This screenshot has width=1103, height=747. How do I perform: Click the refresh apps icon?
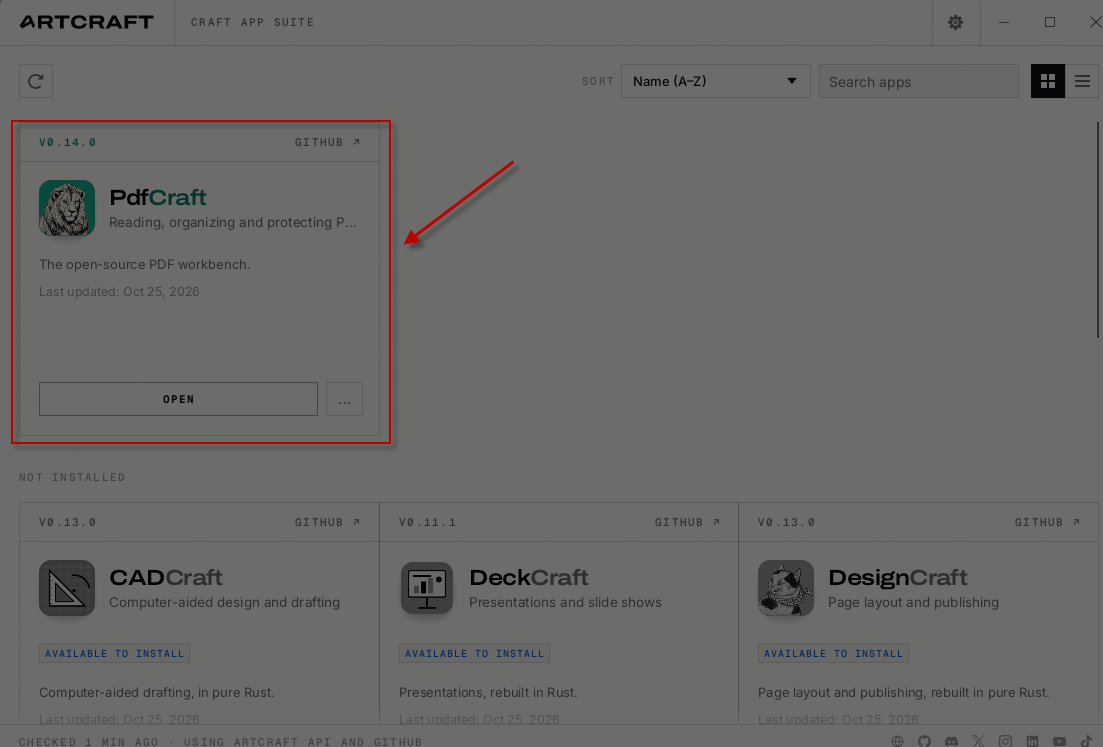pos(36,82)
